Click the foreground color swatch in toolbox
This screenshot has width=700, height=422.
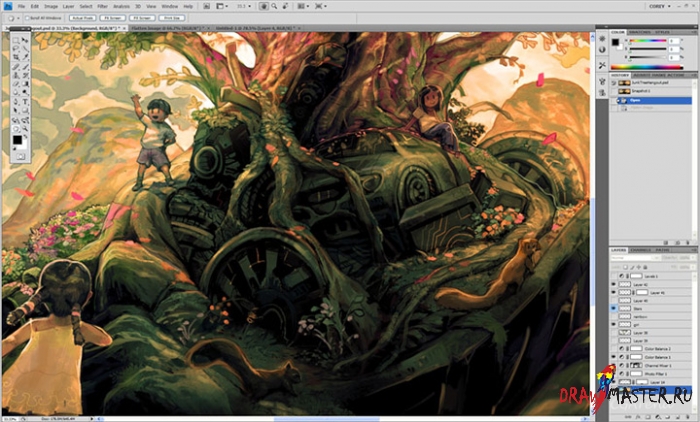coord(17,139)
